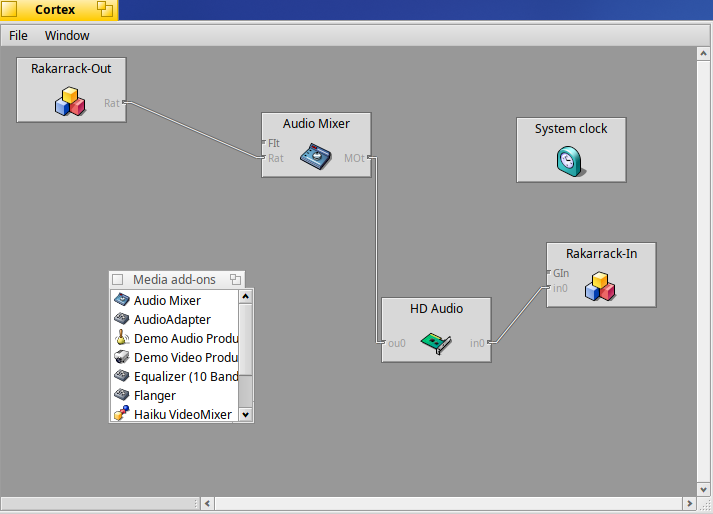This screenshot has height=514, width=713.
Task: Toggle the Cortex window zoom box
Action: coord(104,10)
